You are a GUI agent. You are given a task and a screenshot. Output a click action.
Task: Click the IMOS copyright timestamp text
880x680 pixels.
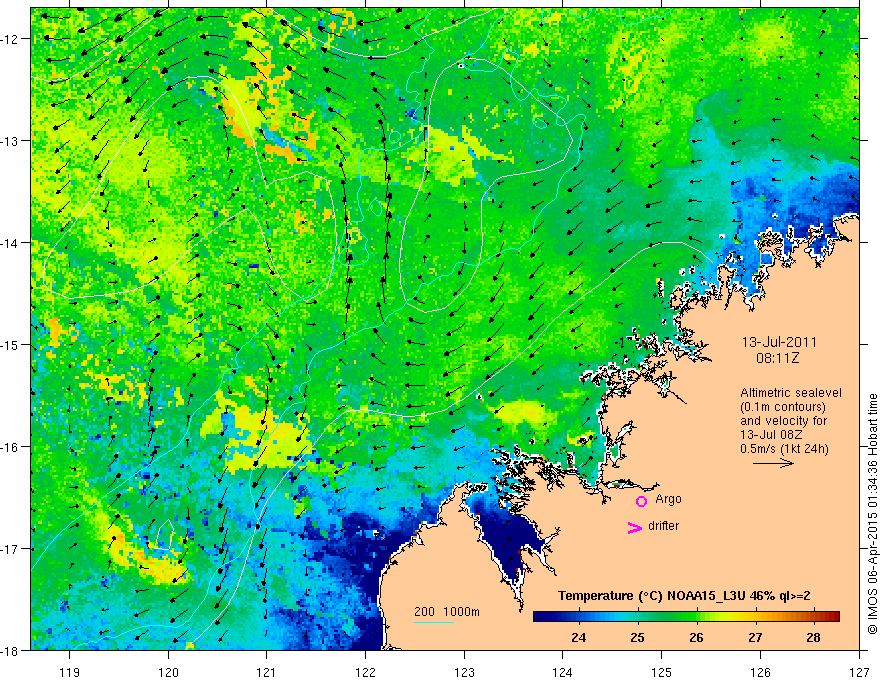click(x=872, y=514)
